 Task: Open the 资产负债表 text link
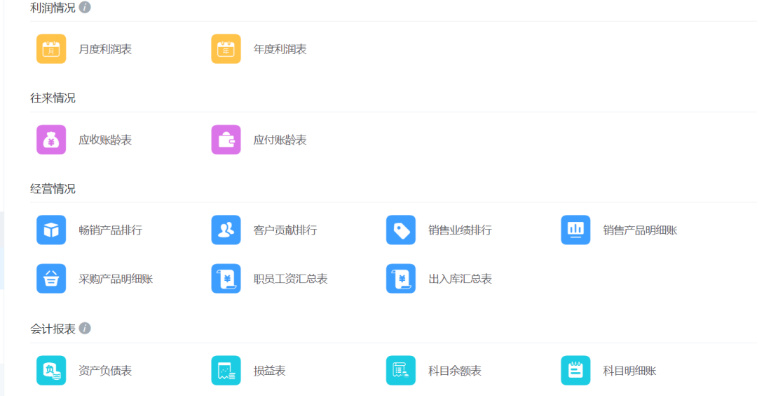(105, 371)
